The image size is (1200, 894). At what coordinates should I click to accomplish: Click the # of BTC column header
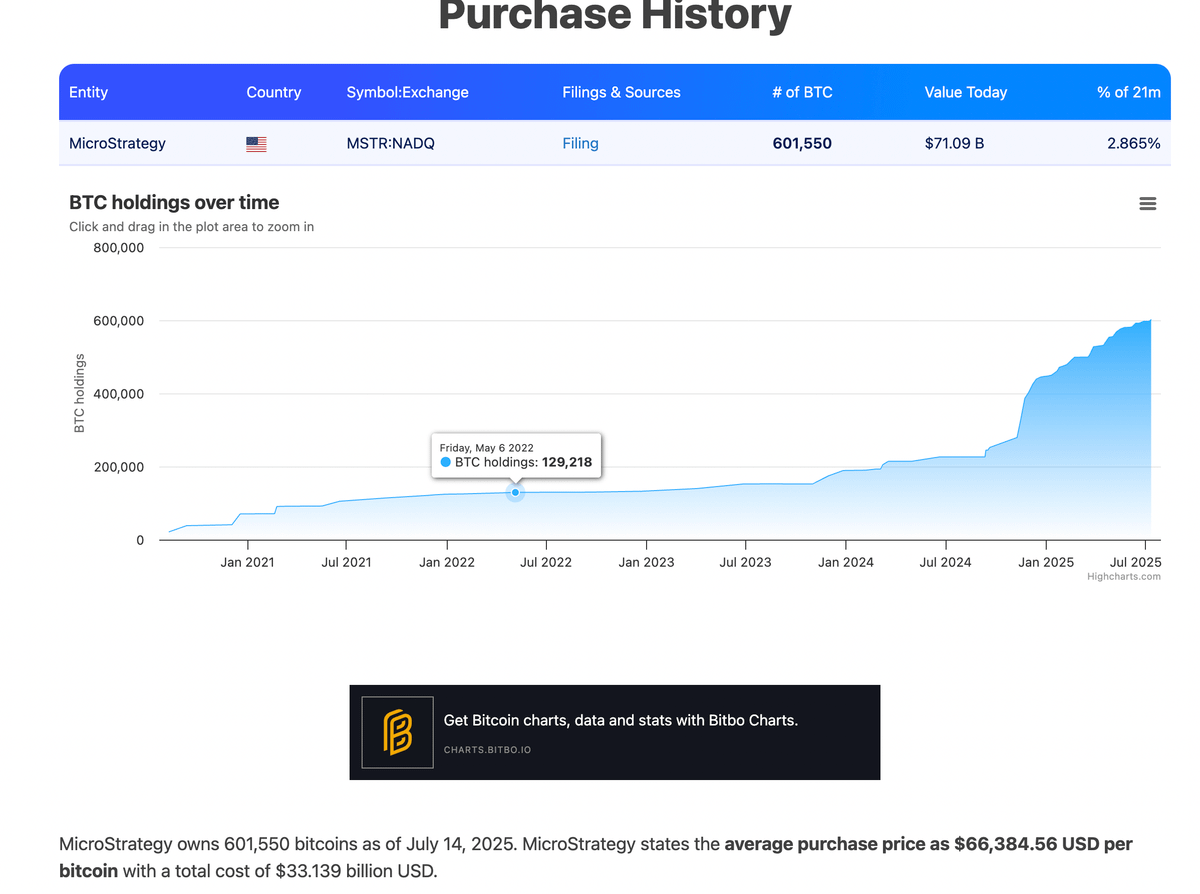pos(802,92)
